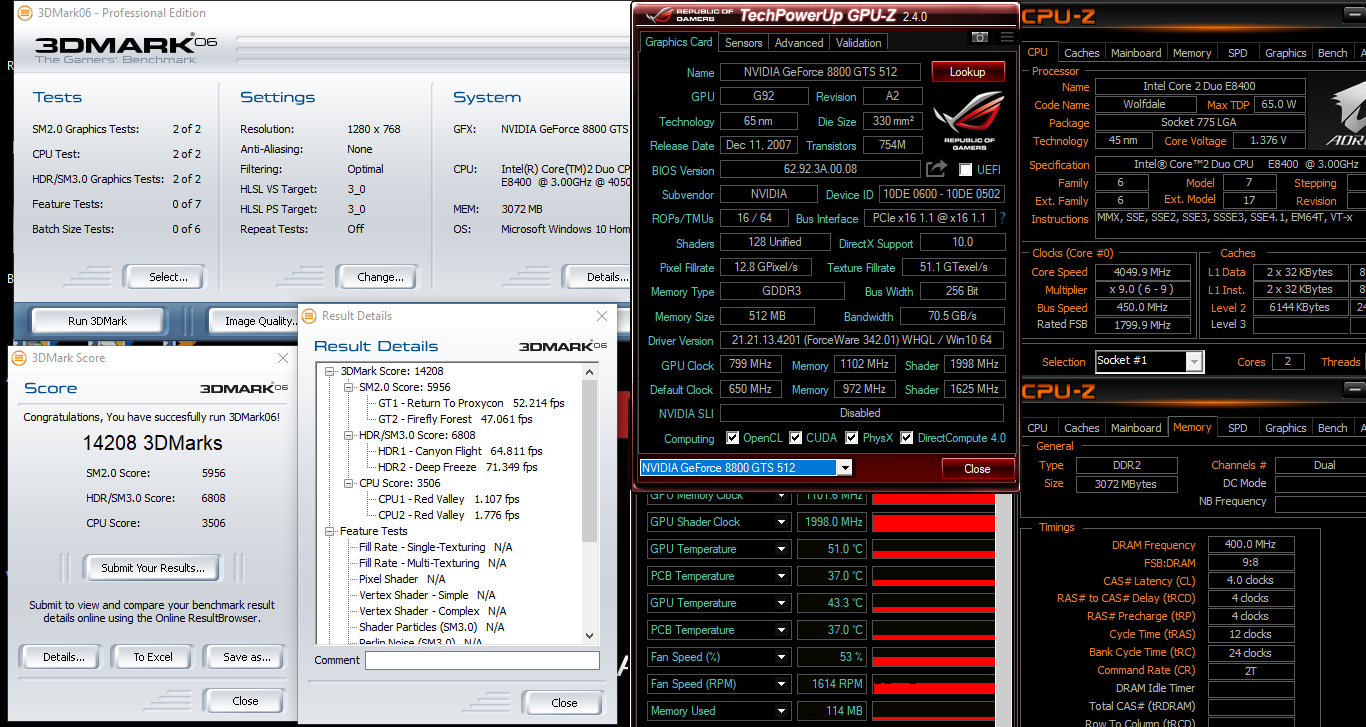1366x727 pixels.
Task: Collapse the CPU Score: 3506 tree node
Action: (x=349, y=483)
